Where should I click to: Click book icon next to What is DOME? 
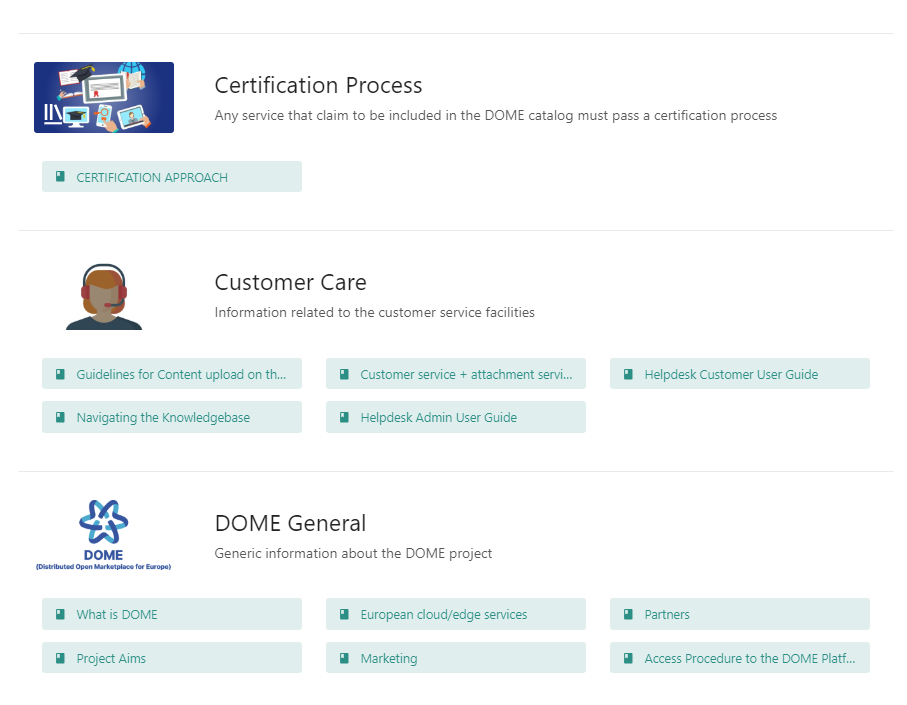click(60, 614)
